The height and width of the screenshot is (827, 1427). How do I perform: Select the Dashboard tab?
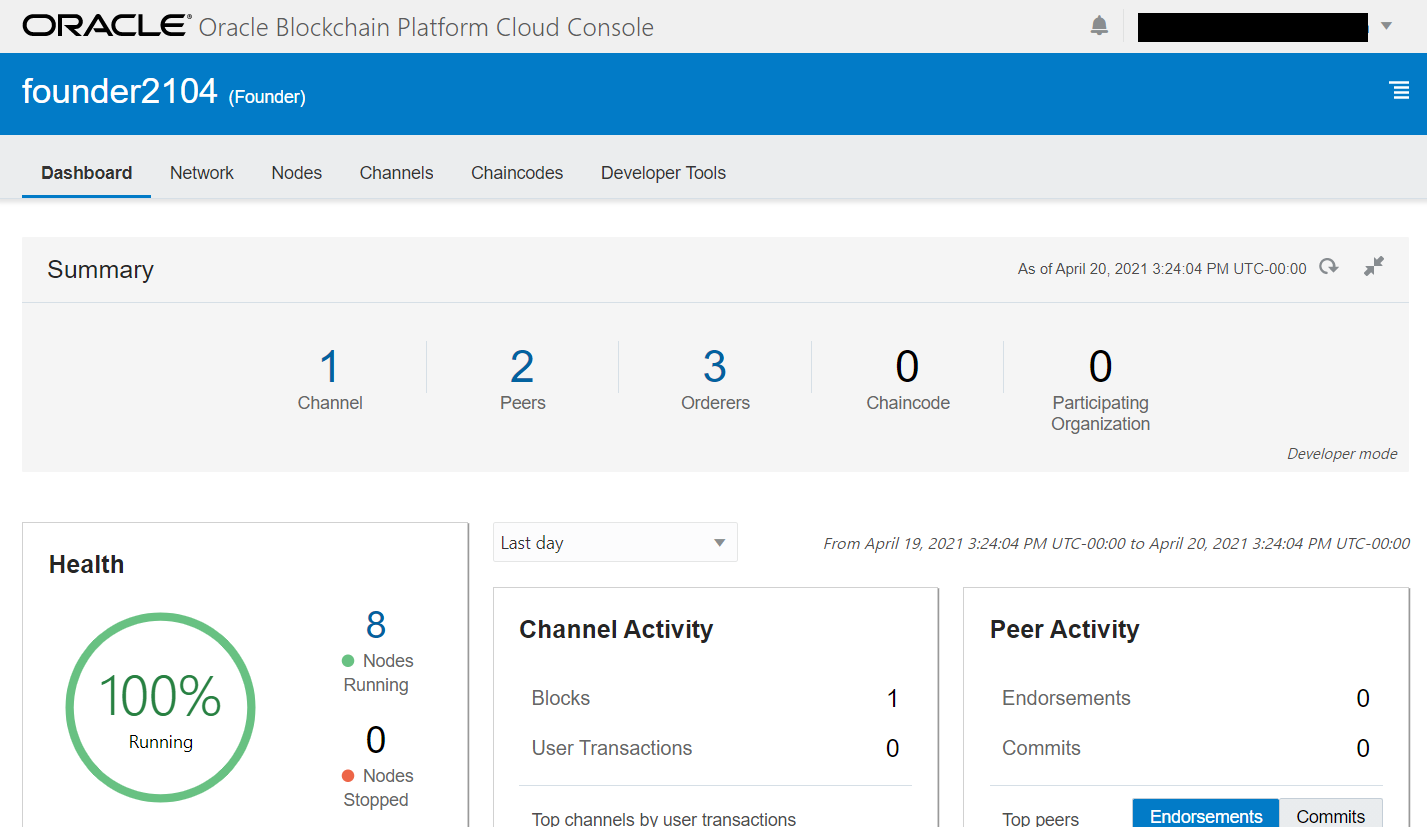87,173
